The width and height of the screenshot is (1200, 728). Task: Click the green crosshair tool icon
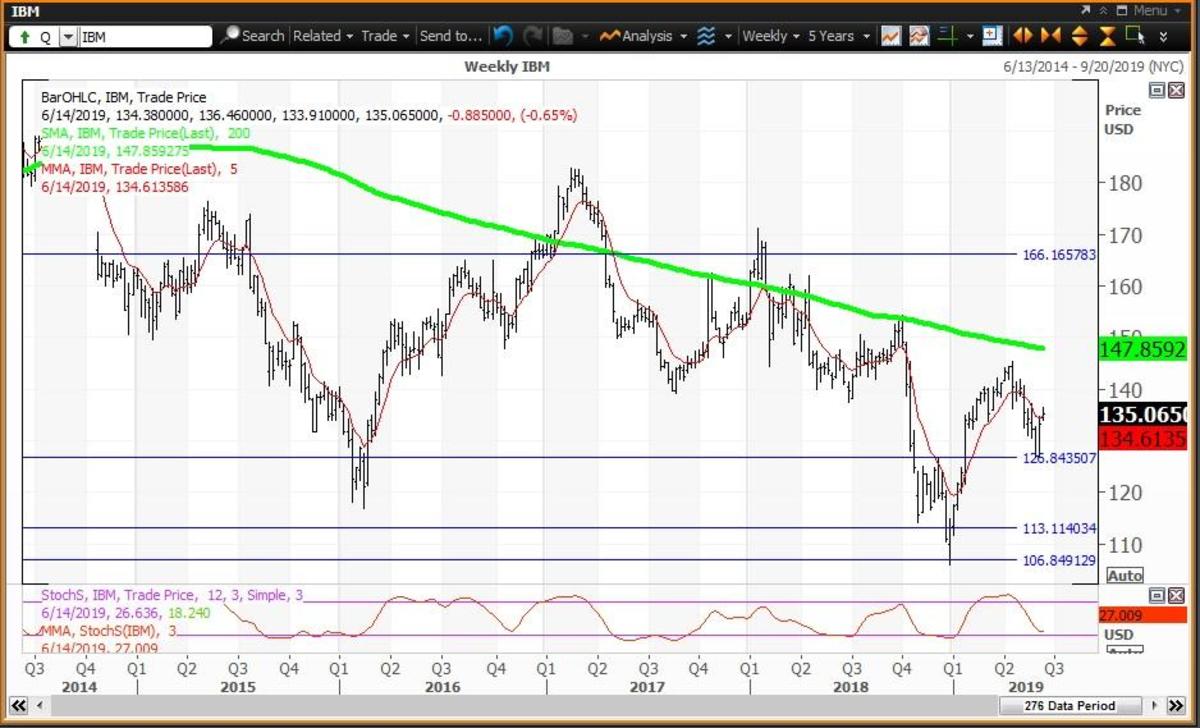tap(945, 36)
